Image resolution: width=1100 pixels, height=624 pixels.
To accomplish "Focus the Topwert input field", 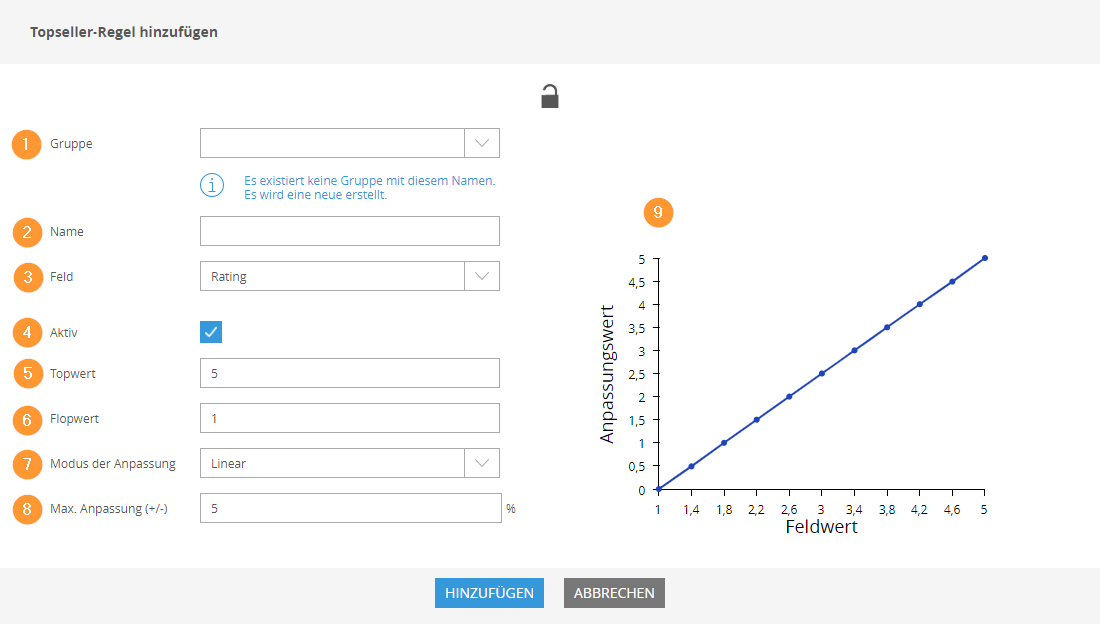I will (349, 374).
